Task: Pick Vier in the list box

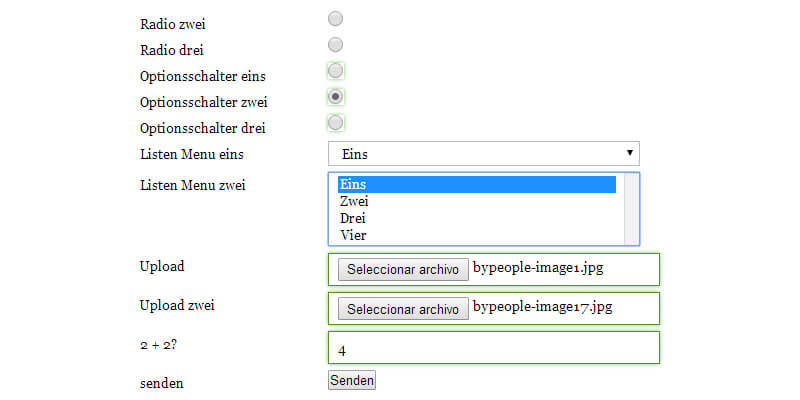Action: (477, 235)
